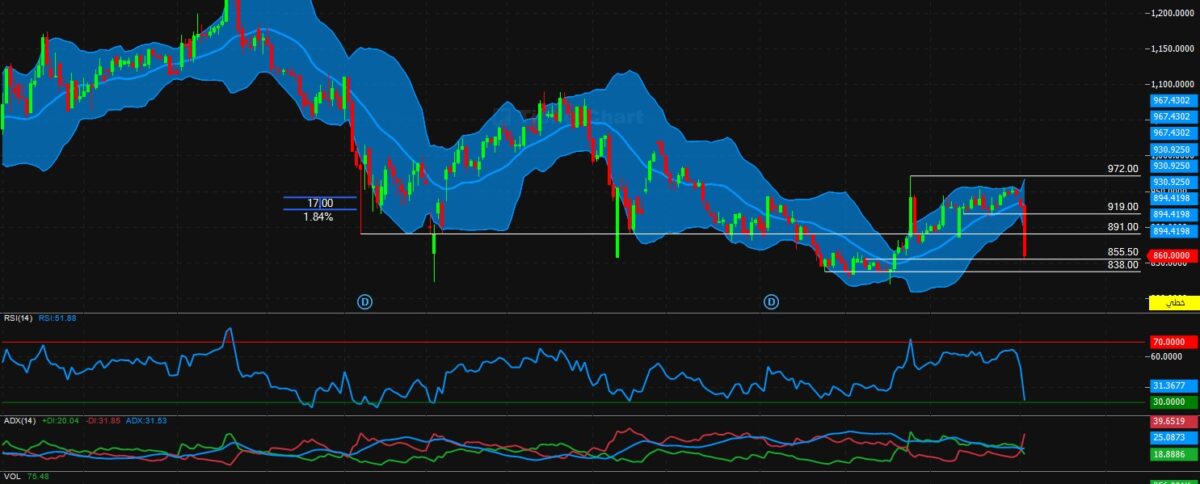The width and height of the screenshot is (1200, 484).
Task: Select the ADX(14) indicator label
Action: coord(19,420)
